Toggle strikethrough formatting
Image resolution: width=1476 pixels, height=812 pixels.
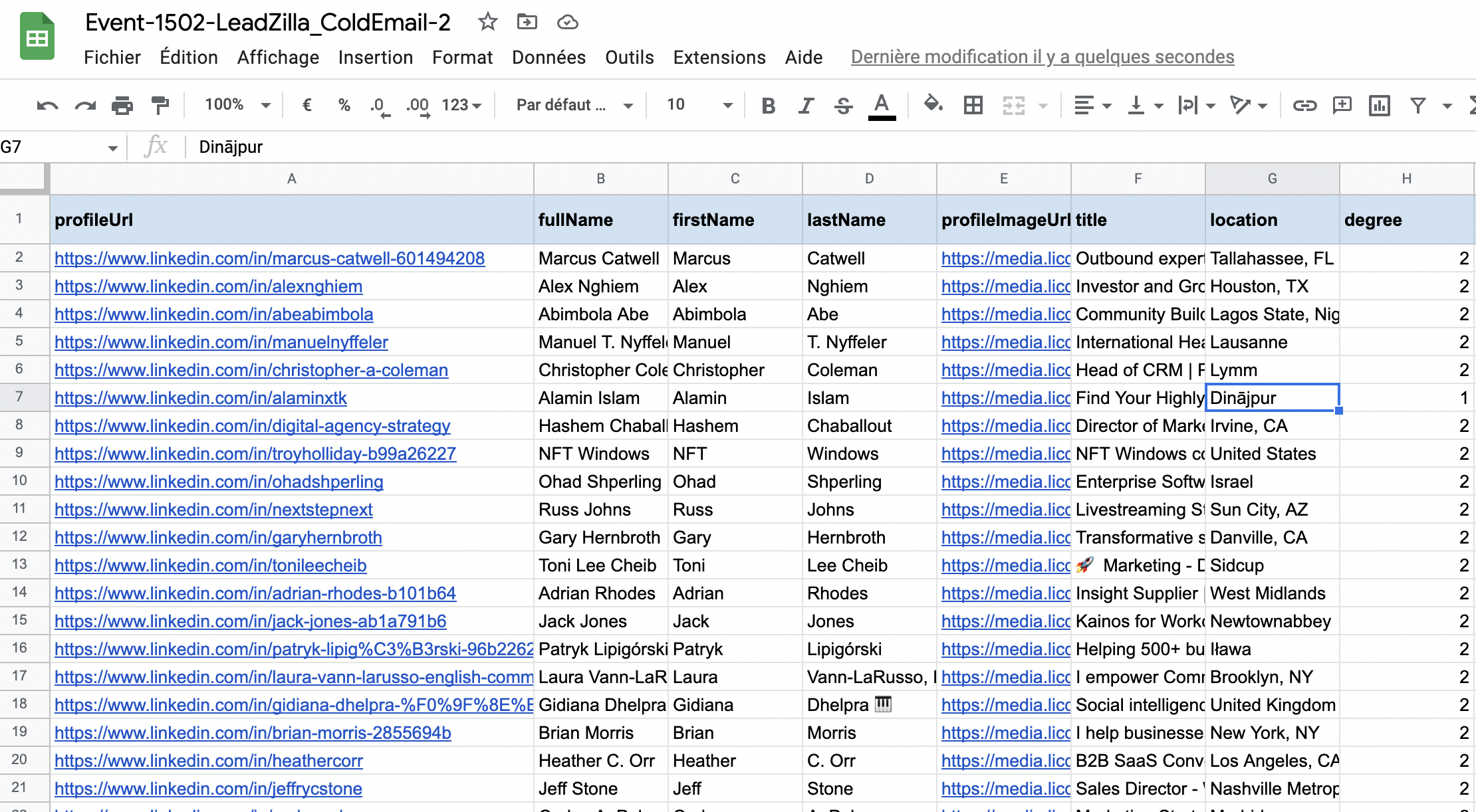pyautogui.click(x=843, y=105)
